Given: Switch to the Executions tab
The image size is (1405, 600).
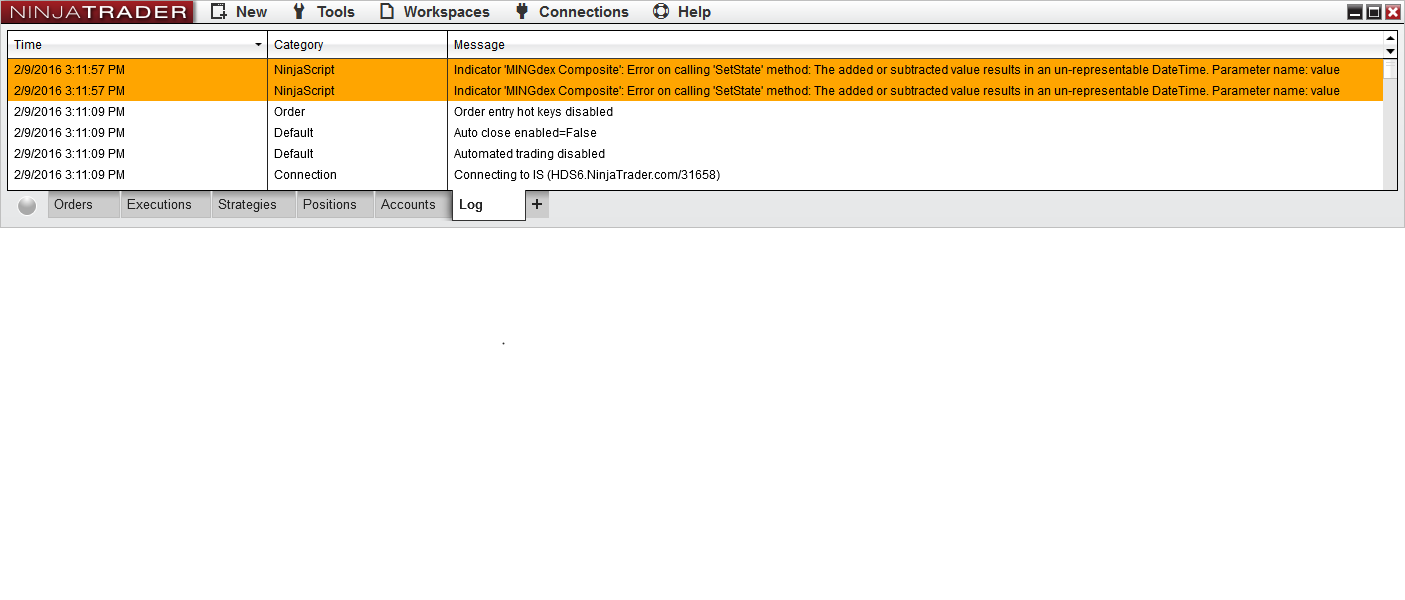Looking at the screenshot, I should pyautogui.click(x=165, y=205).
